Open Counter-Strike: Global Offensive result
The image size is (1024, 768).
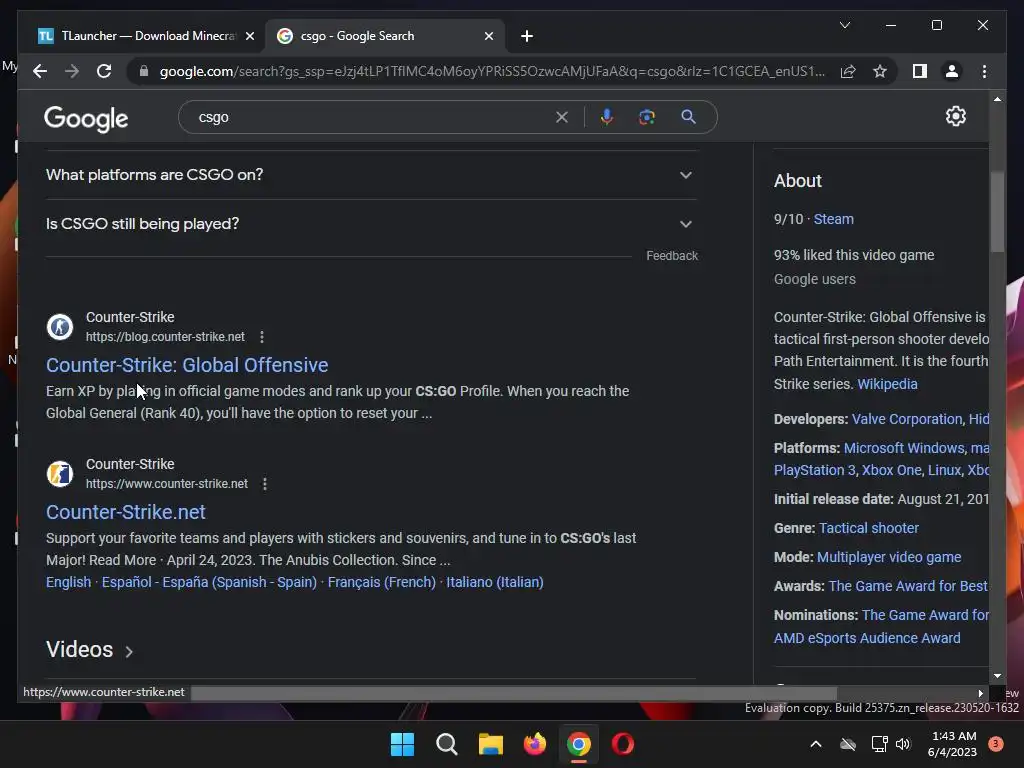point(187,365)
